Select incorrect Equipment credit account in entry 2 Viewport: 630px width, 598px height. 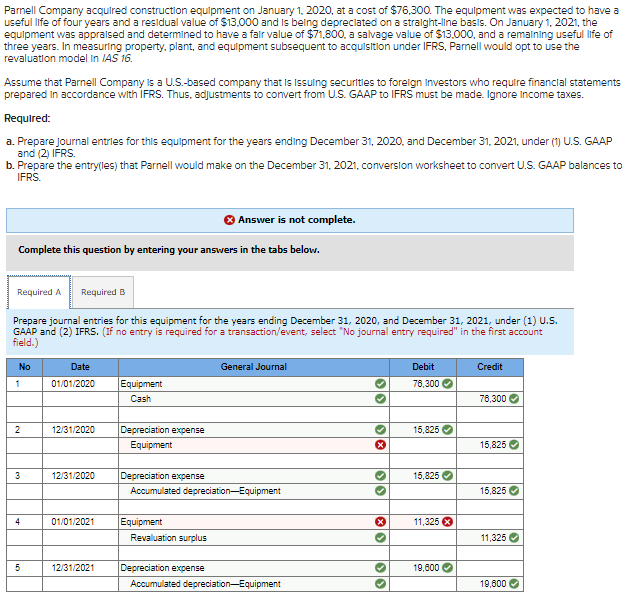[254, 445]
